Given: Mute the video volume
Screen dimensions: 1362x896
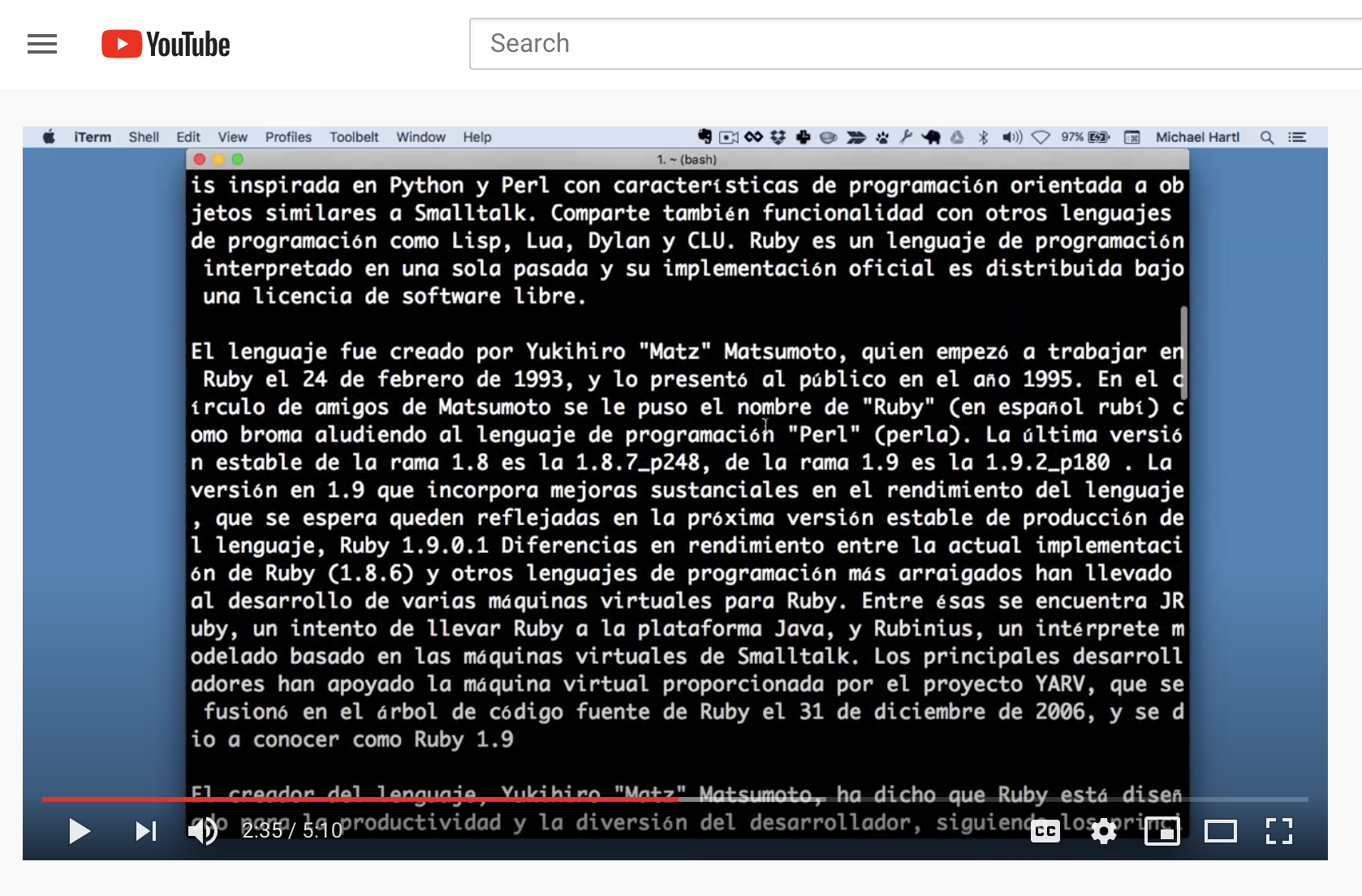Looking at the screenshot, I should click(202, 830).
